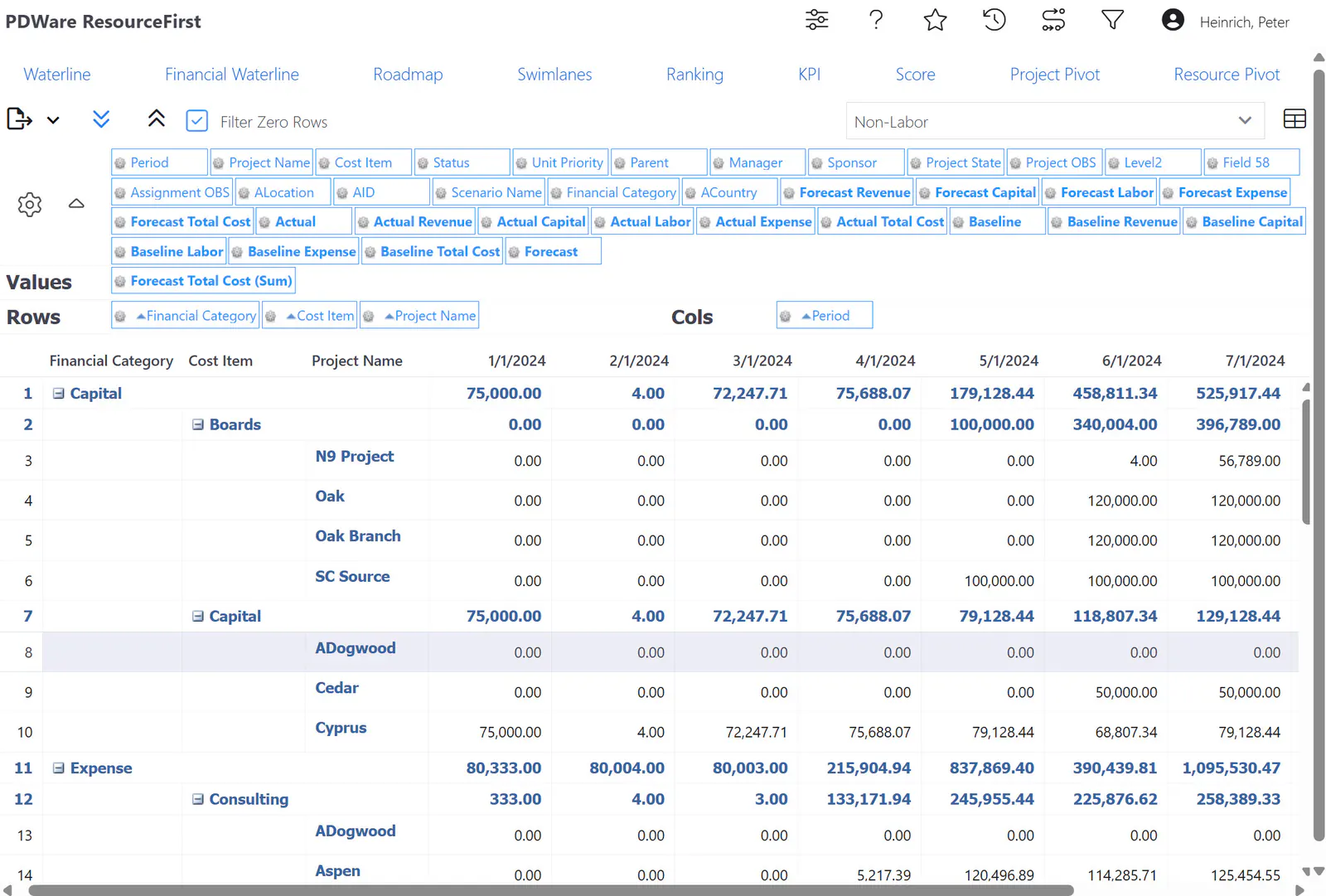Toggle the Filter Zero Rows checkbox

(196, 121)
